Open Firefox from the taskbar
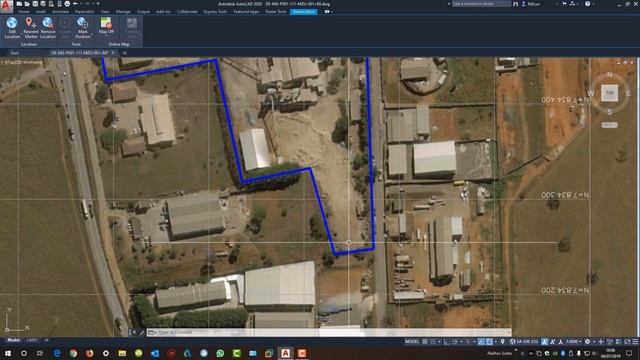The height and width of the screenshot is (360, 640). pyautogui.click(x=89, y=353)
